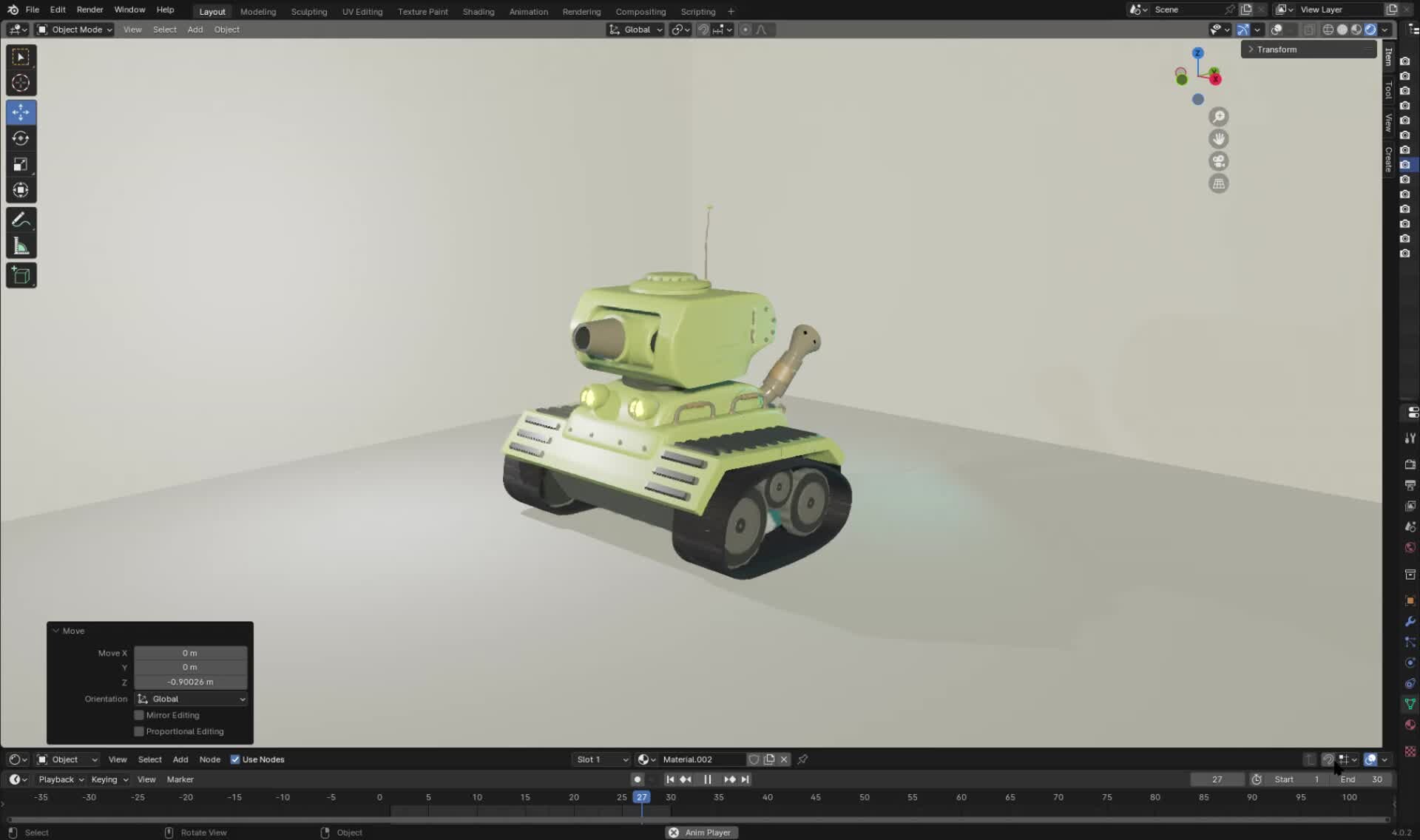
Task: Open the Render menu
Action: (x=89, y=10)
